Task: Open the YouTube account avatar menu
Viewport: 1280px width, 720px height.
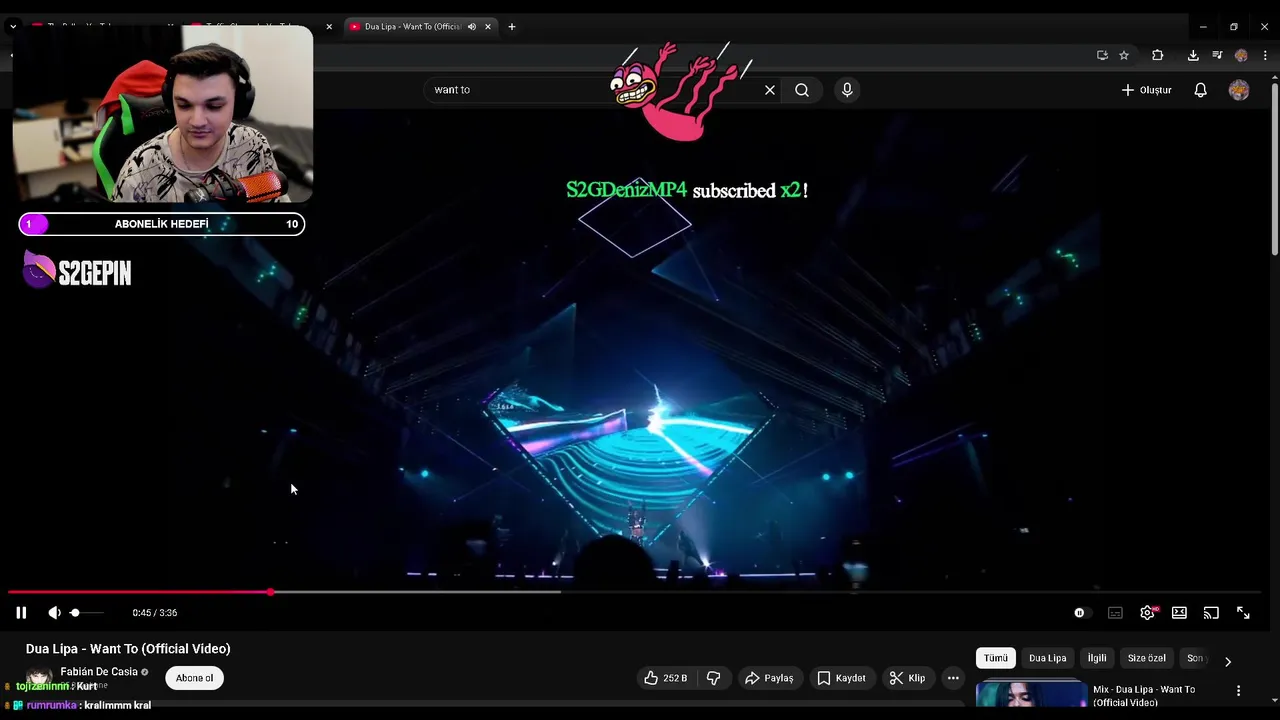Action: [1239, 90]
